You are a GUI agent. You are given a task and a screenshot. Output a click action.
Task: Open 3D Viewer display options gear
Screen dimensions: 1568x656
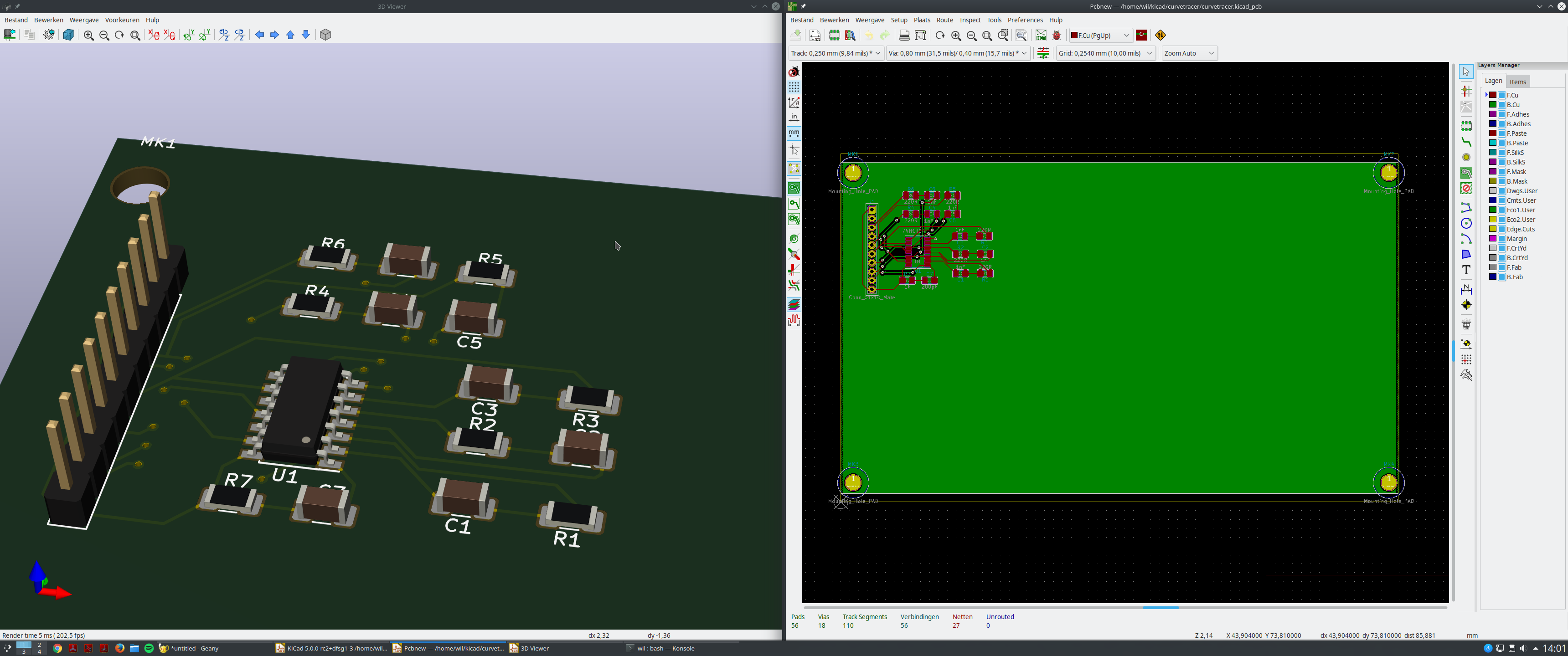point(49,35)
